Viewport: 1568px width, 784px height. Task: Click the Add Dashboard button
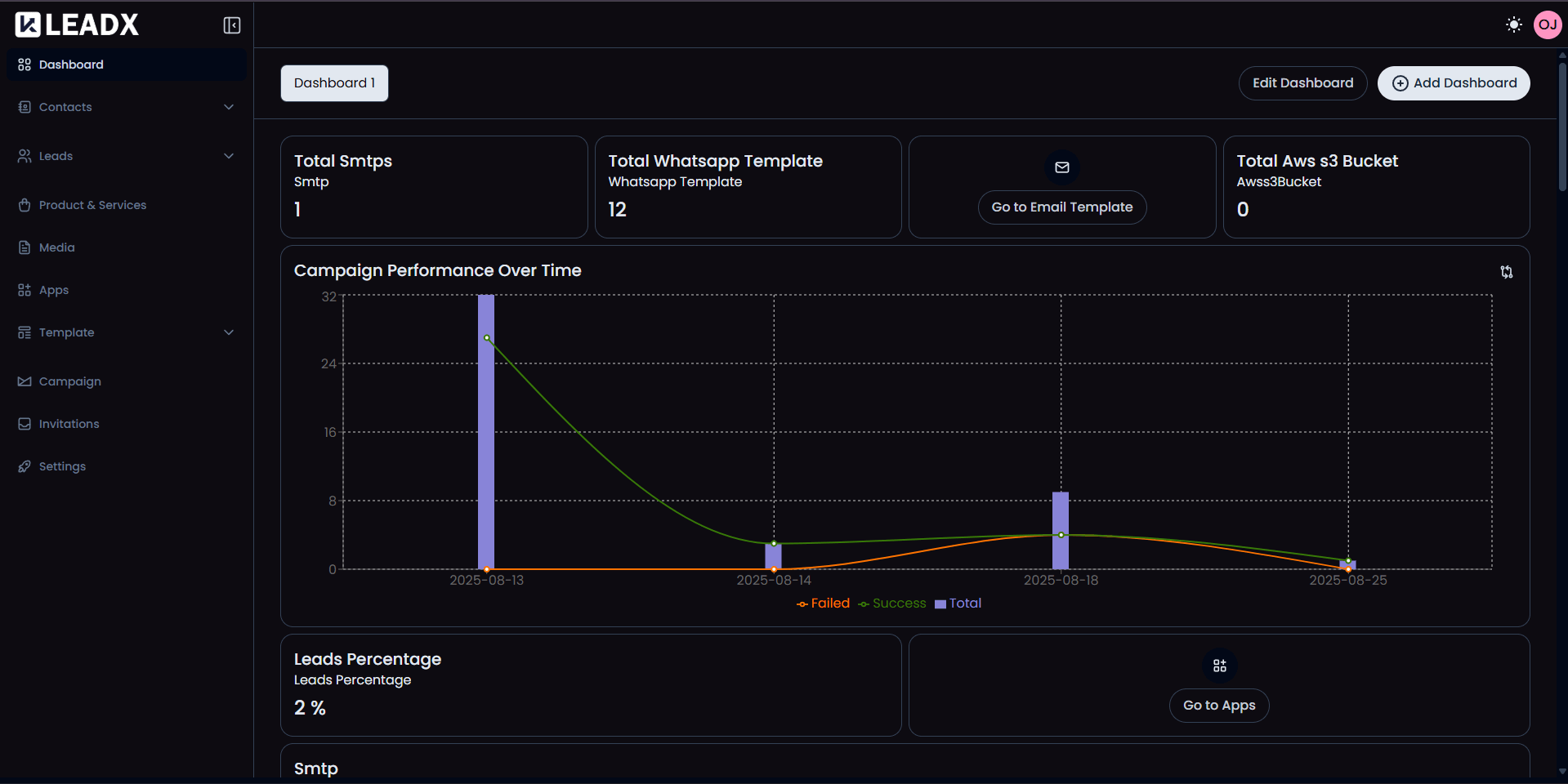(1453, 83)
